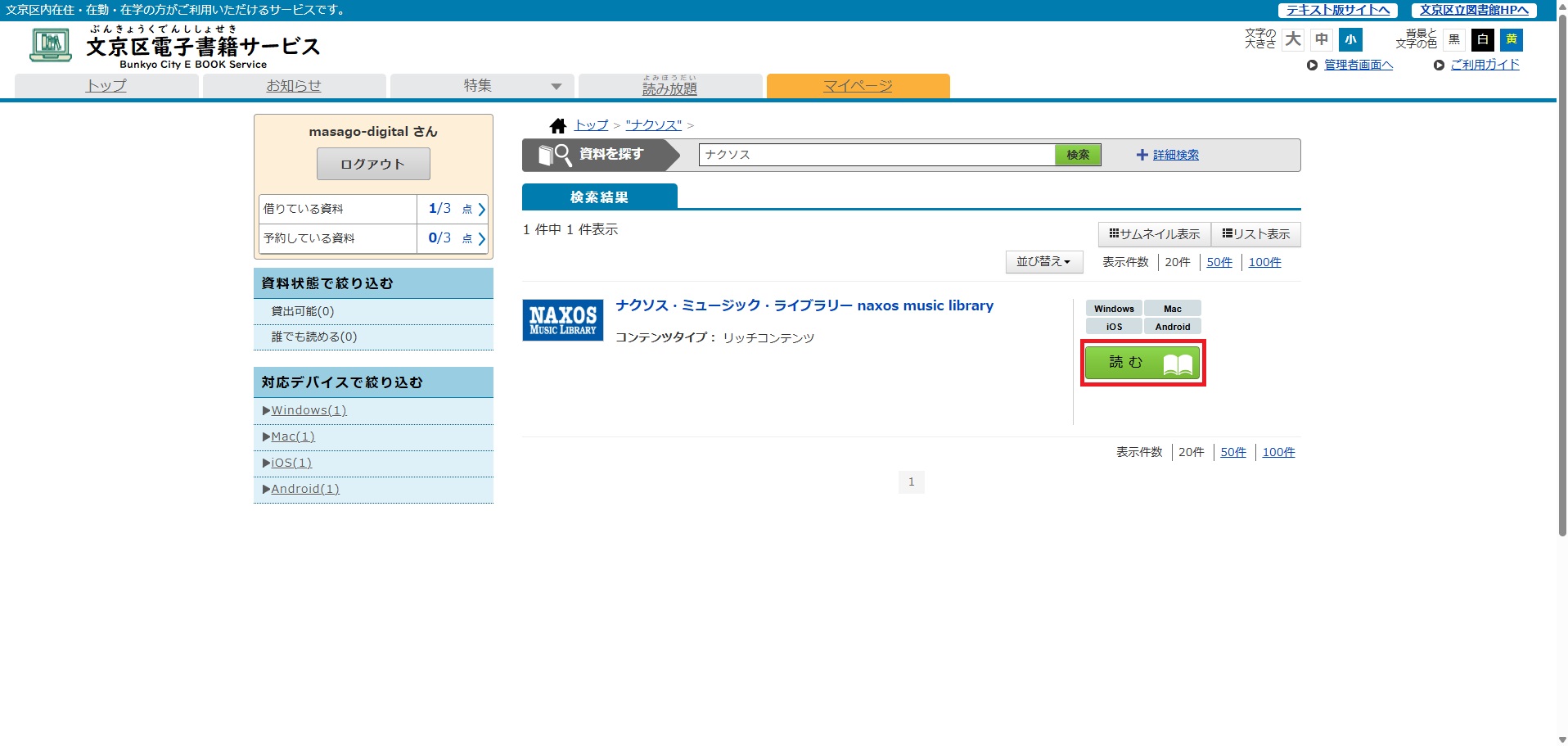
Task: Open the 管理者画面へ admin link
Action: pyautogui.click(x=1358, y=65)
